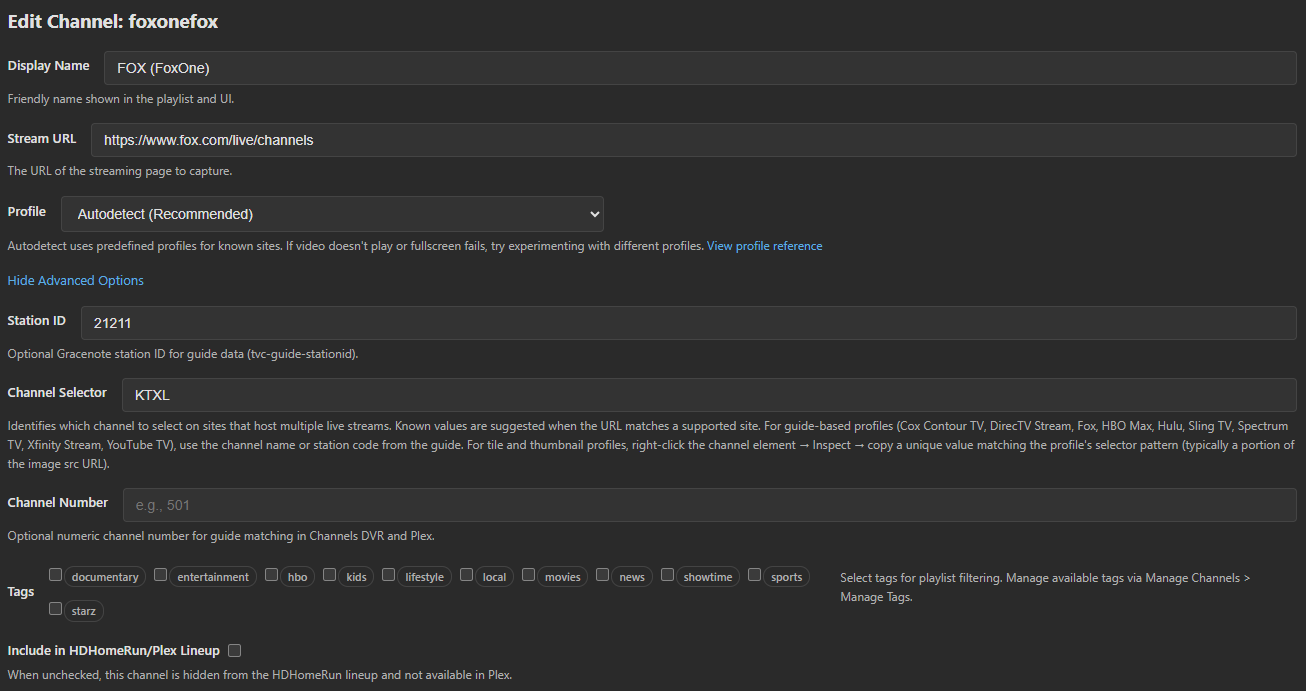Focus the Stream URL text field
1306x691 pixels.
693,140
